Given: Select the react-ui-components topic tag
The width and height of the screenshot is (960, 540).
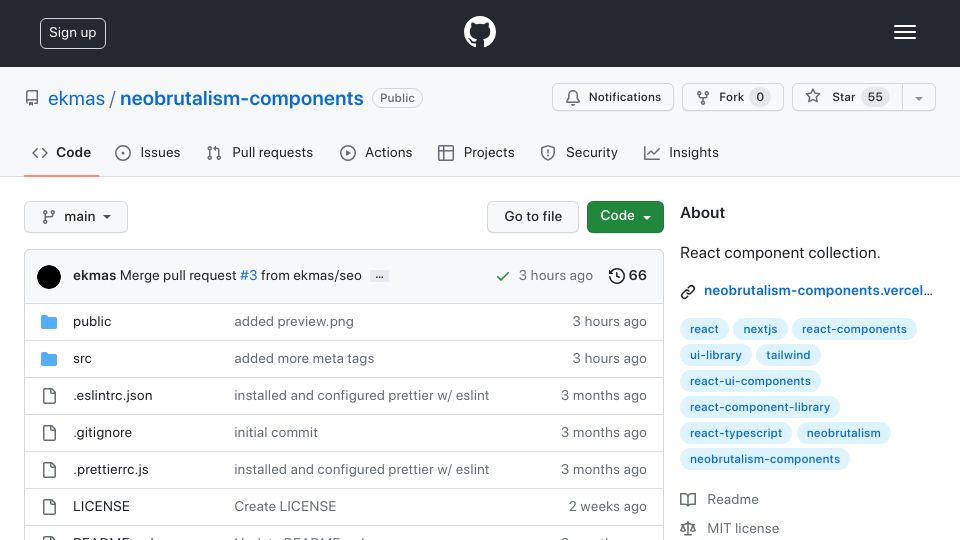Looking at the screenshot, I should click(750, 381).
